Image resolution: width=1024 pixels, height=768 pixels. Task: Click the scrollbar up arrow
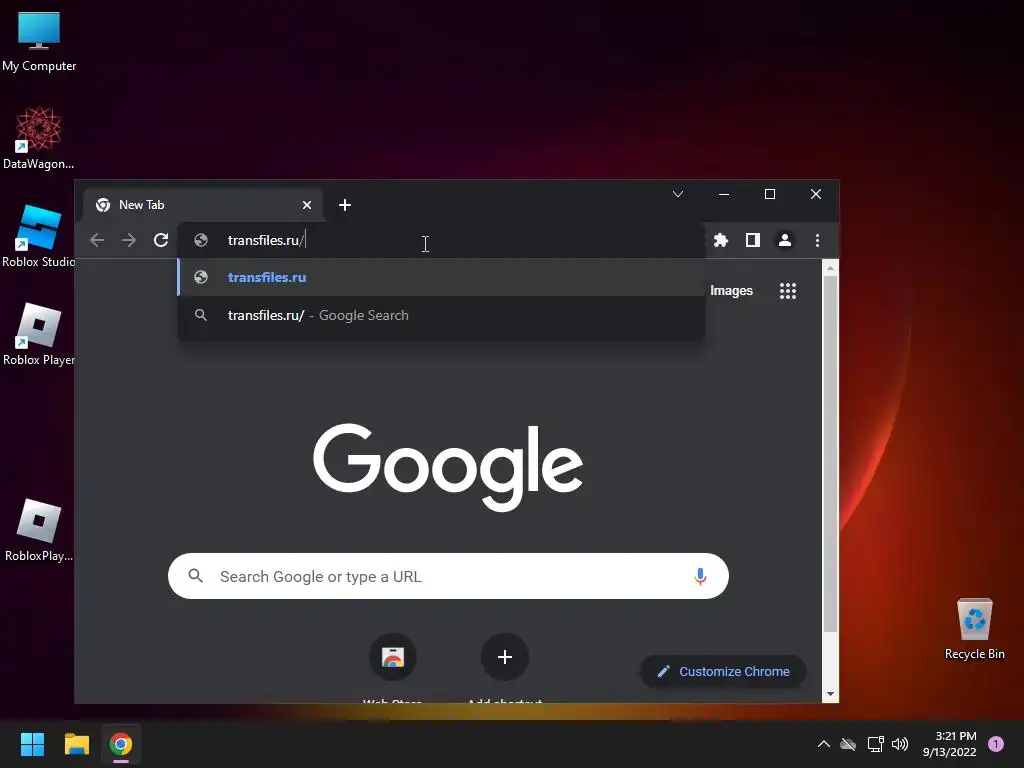point(830,268)
